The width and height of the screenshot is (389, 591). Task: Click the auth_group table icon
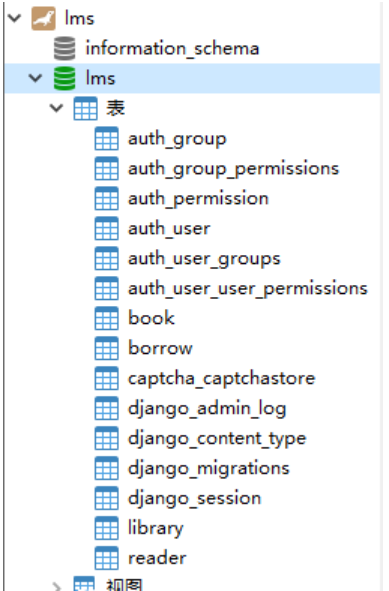(106, 138)
